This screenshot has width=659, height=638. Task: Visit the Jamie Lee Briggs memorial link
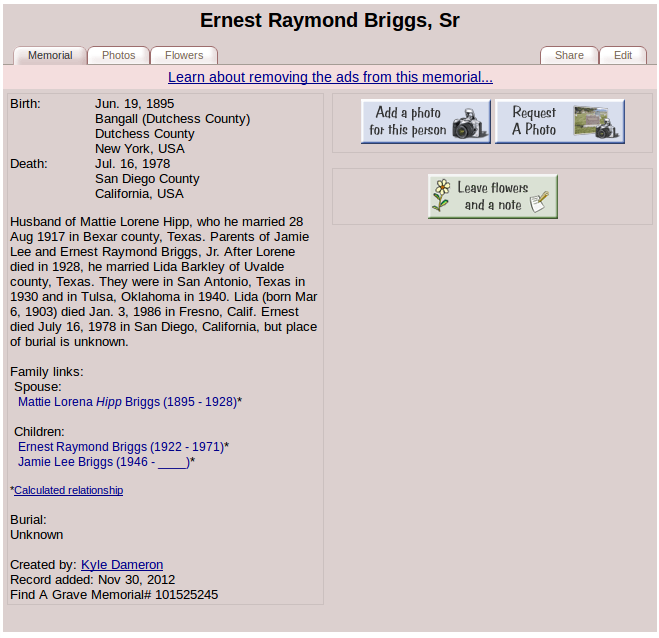point(103,462)
